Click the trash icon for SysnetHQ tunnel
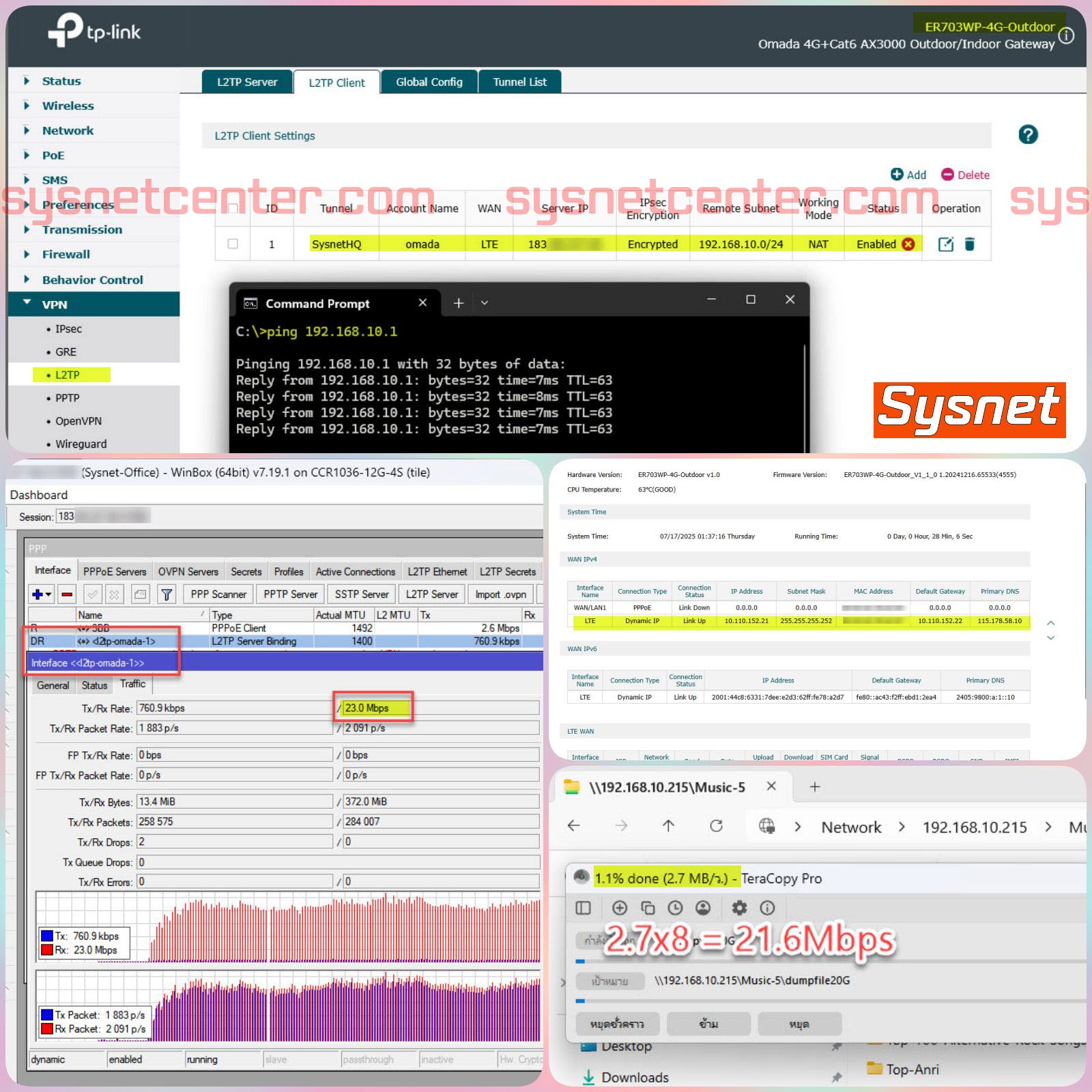Image resolution: width=1092 pixels, height=1092 pixels. point(969,244)
